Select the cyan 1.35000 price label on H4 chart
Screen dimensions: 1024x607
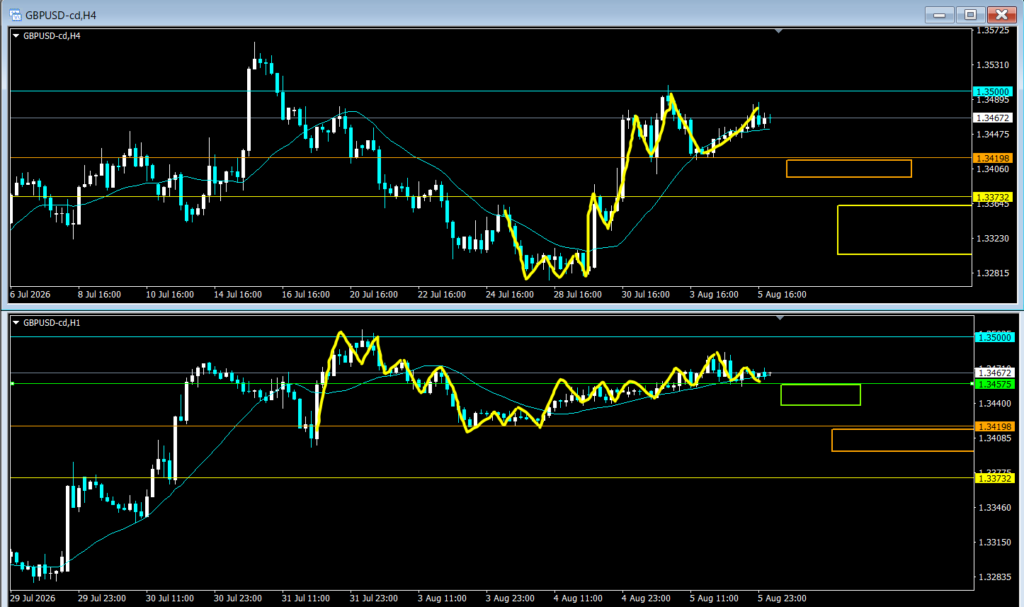[993, 91]
